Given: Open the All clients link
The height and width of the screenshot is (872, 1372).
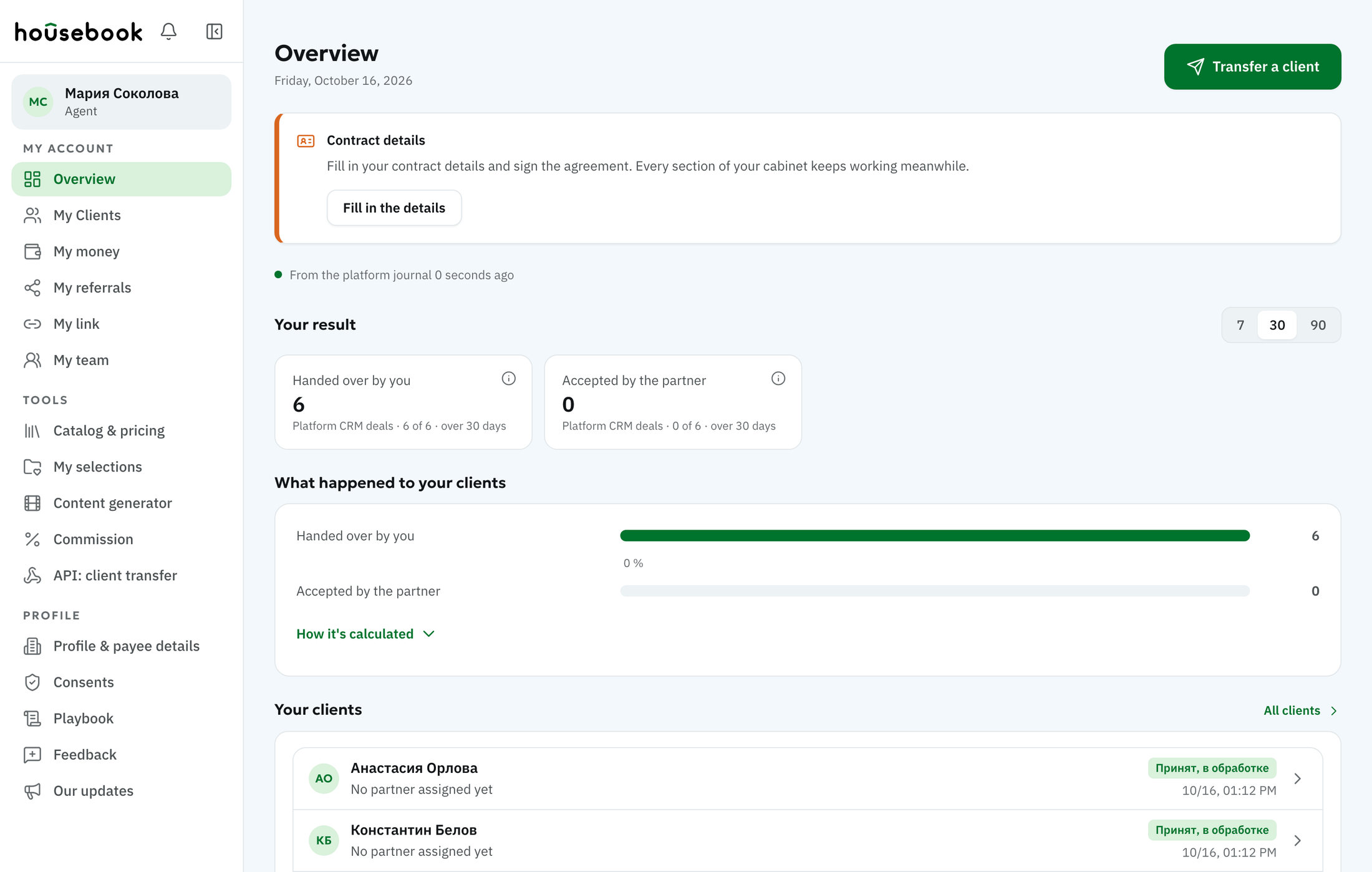Looking at the screenshot, I should tap(1300, 710).
